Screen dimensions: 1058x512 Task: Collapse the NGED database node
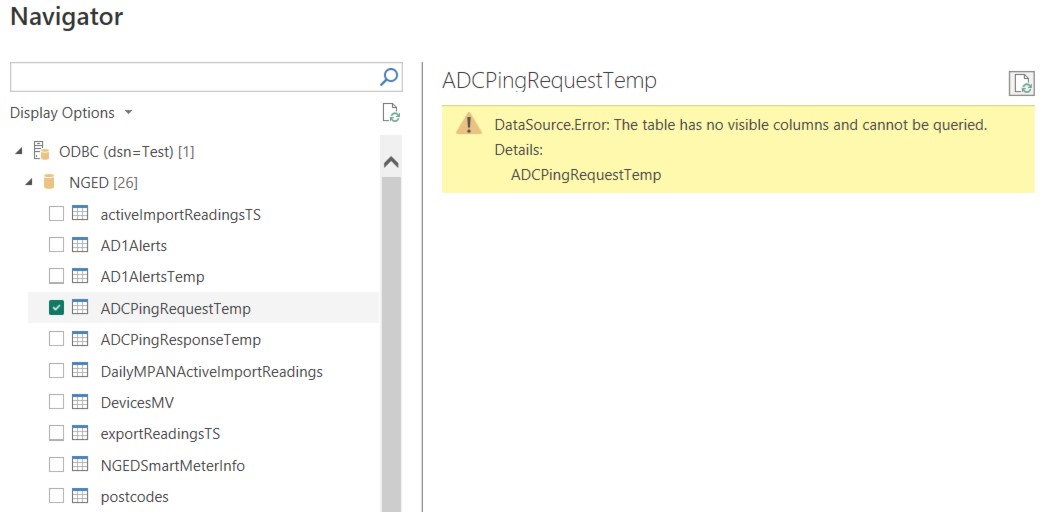click(29, 183)
